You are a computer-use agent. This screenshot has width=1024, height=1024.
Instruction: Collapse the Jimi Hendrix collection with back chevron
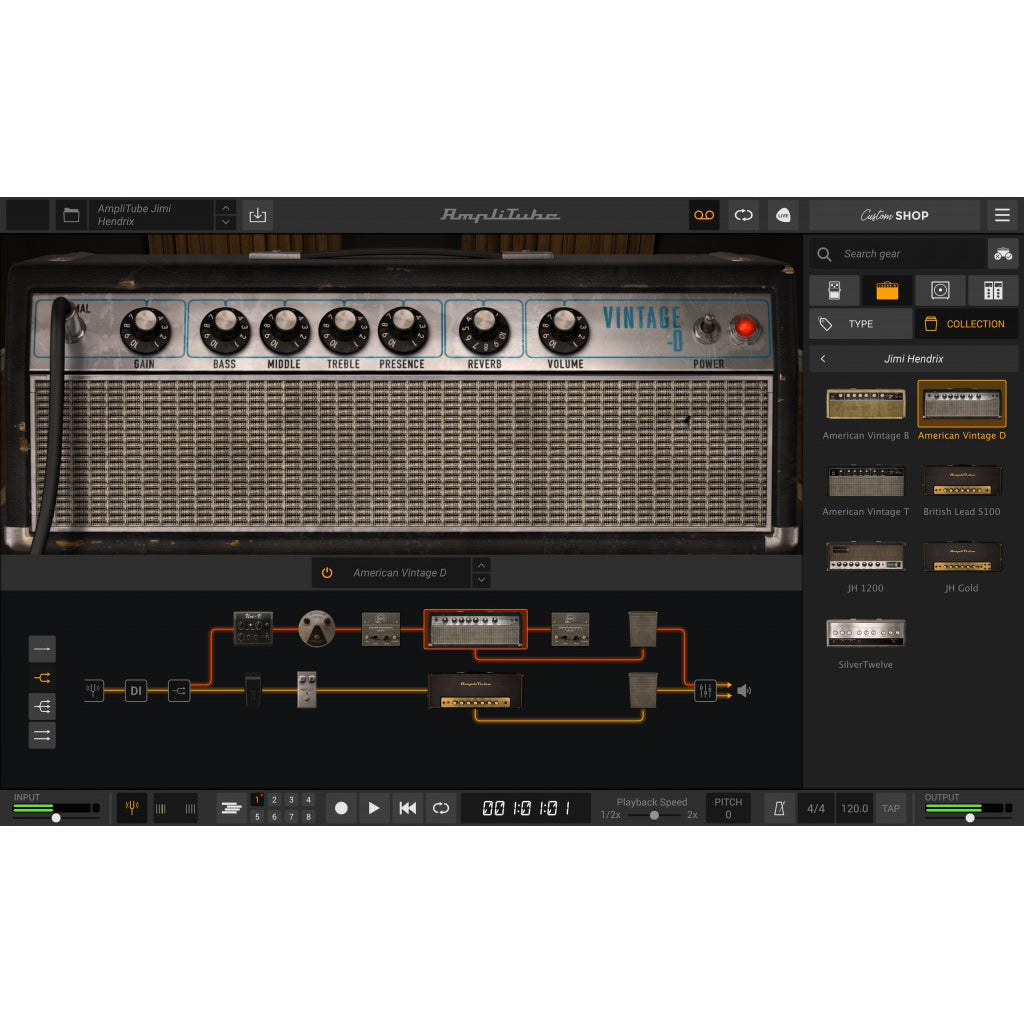[x=823, y=359]
